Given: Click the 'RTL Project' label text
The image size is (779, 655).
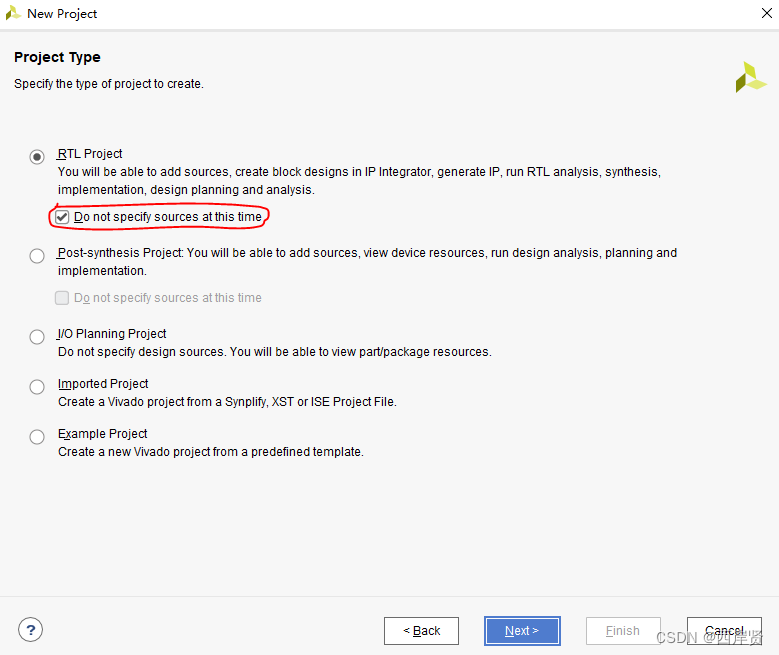Looking at the screenshot, I should coord(90,154).
